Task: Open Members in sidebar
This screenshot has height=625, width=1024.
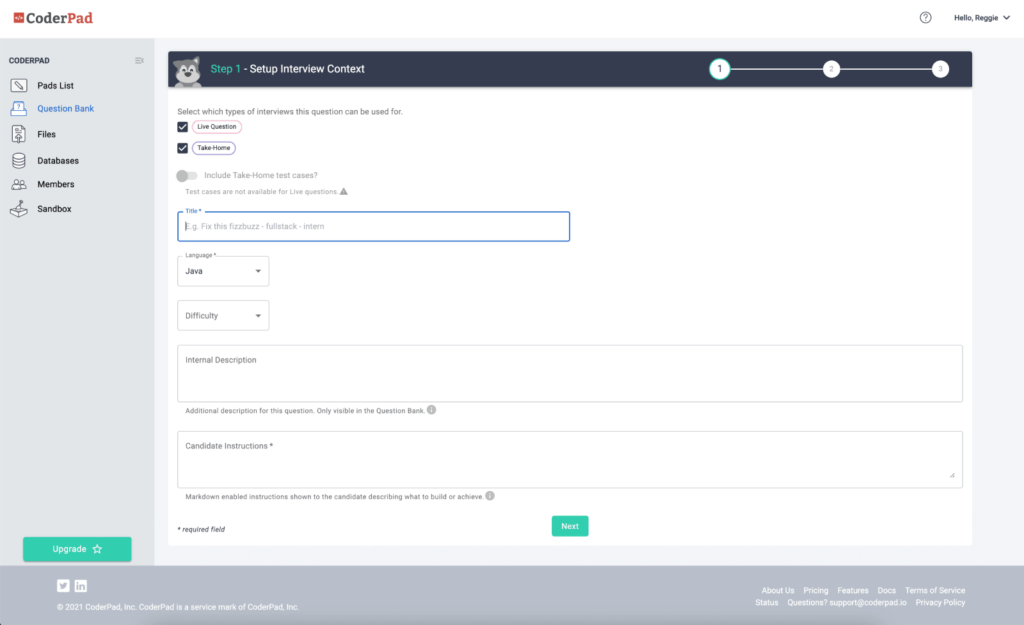Action: [x=56, y=184]
